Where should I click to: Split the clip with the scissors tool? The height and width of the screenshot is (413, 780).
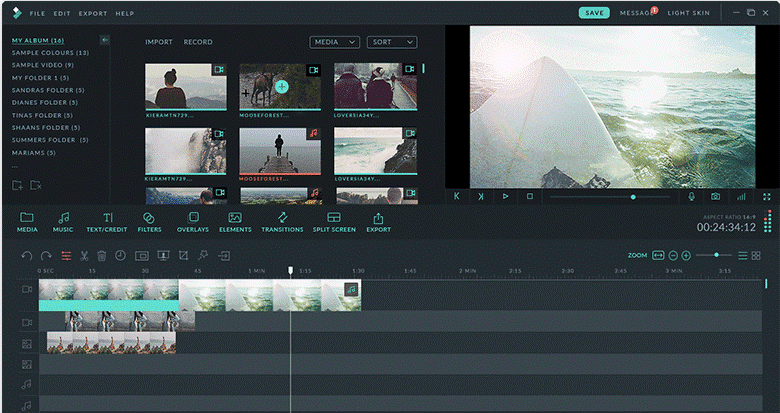84,256
